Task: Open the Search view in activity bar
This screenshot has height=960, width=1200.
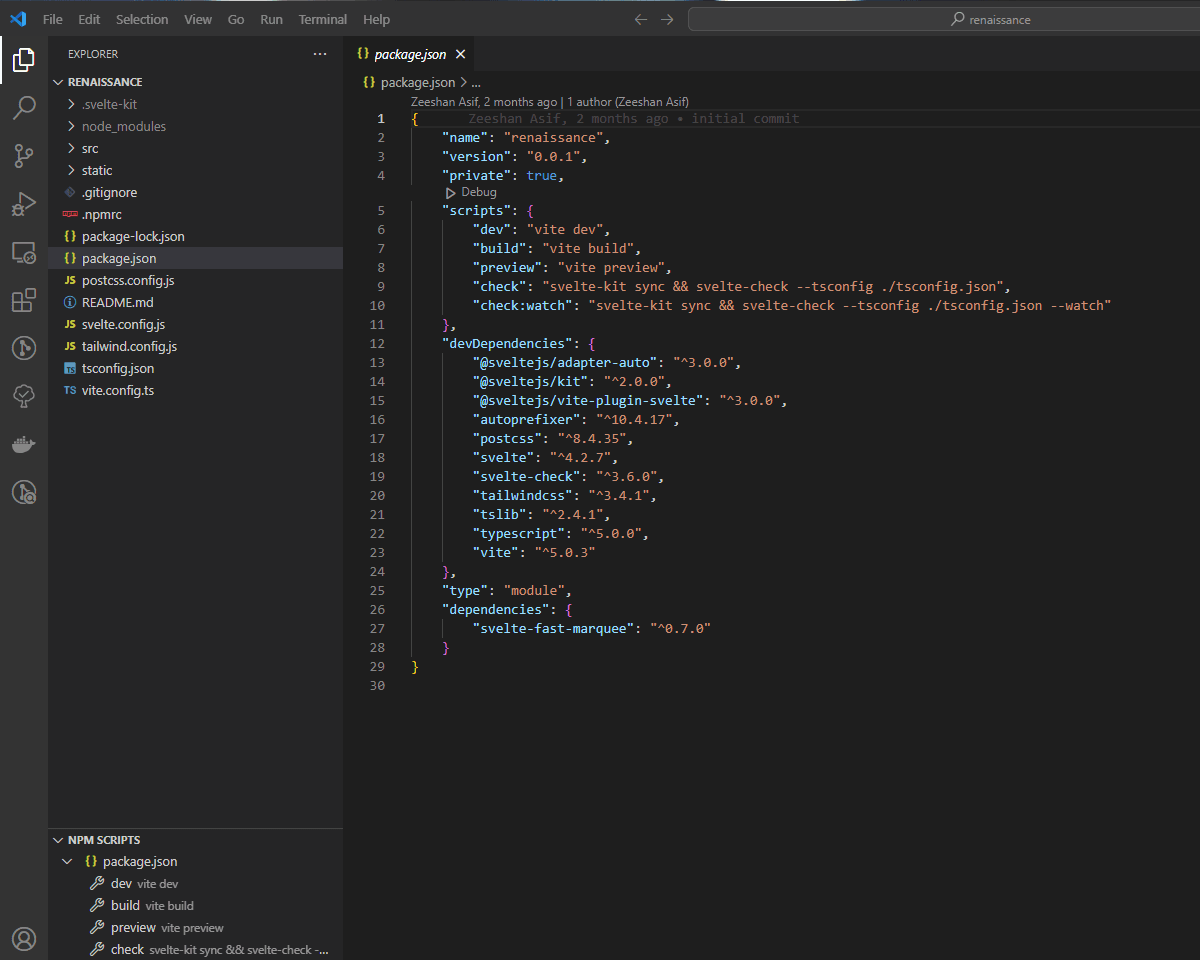Action: tap(24, 108)
